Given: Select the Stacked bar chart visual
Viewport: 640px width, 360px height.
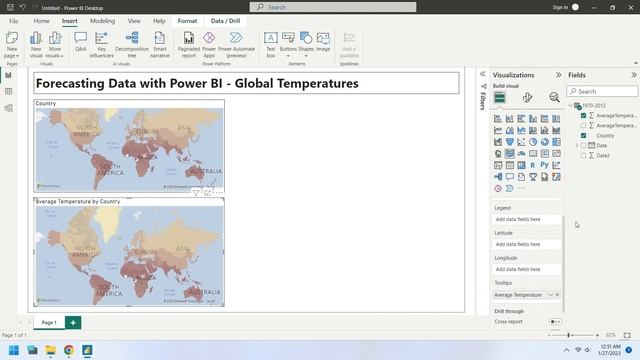Looking at the screenshot, I should click(498, 119).
